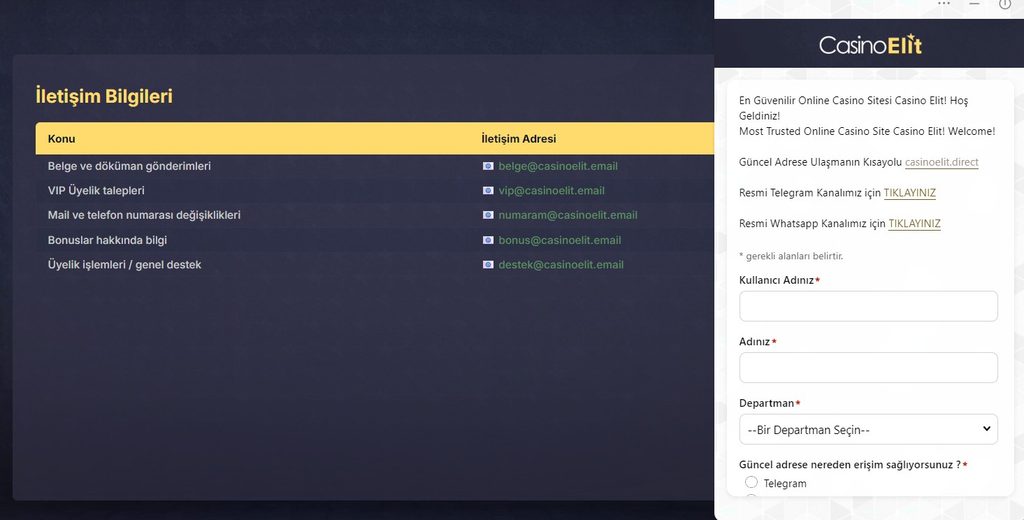
Task: Open the destek@casinoelit.email support link
Action: [561, 265]
